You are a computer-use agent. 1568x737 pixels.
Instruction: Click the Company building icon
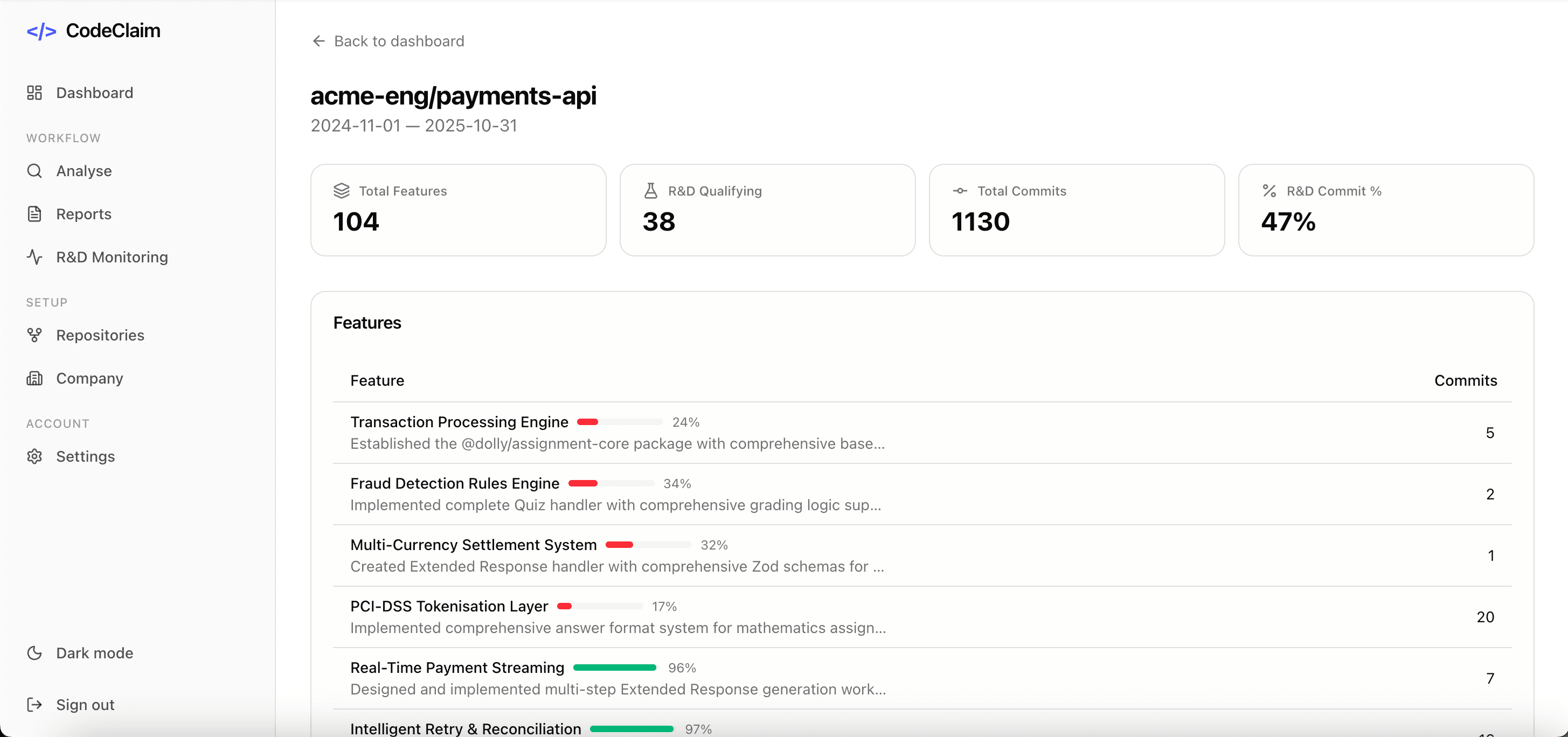[x=34, y=378]
